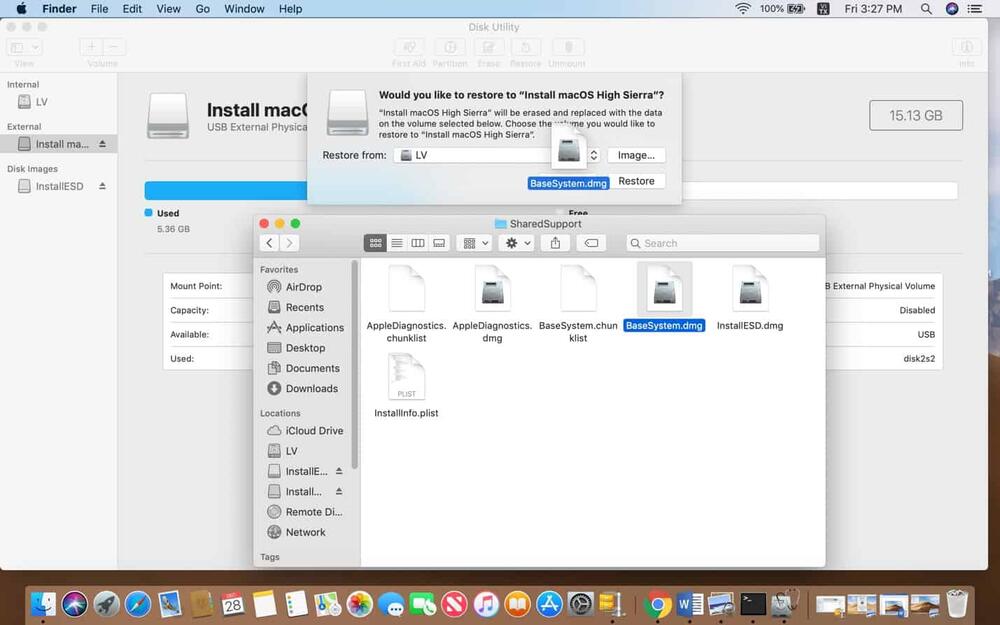Click the Image... button
Viewport: 1000px width, 625px height.
tap(636, 155)
